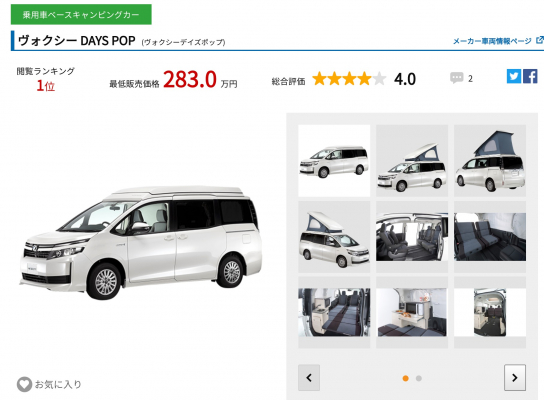The width and height of the screenshot is (544, 400).
Task: Select thumbnail of pop-up roof right-facing van
Action: (x=334, y=237)
